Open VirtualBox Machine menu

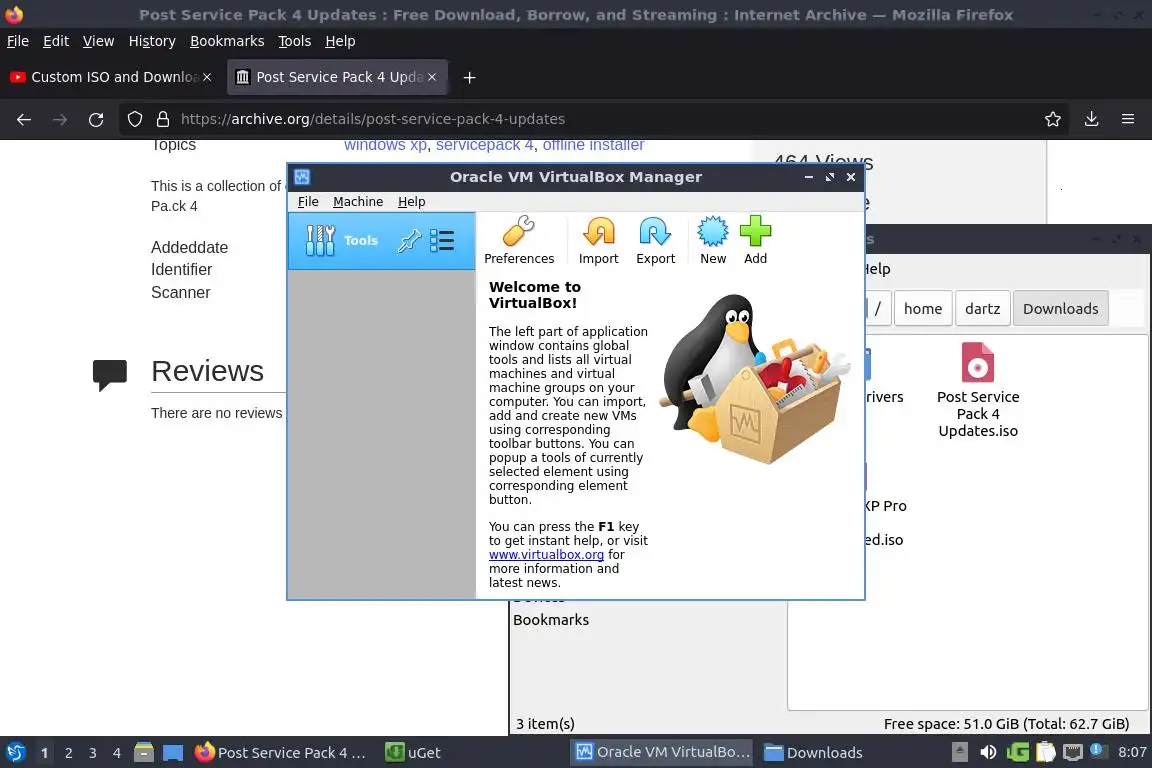click(x=358, y=201)
